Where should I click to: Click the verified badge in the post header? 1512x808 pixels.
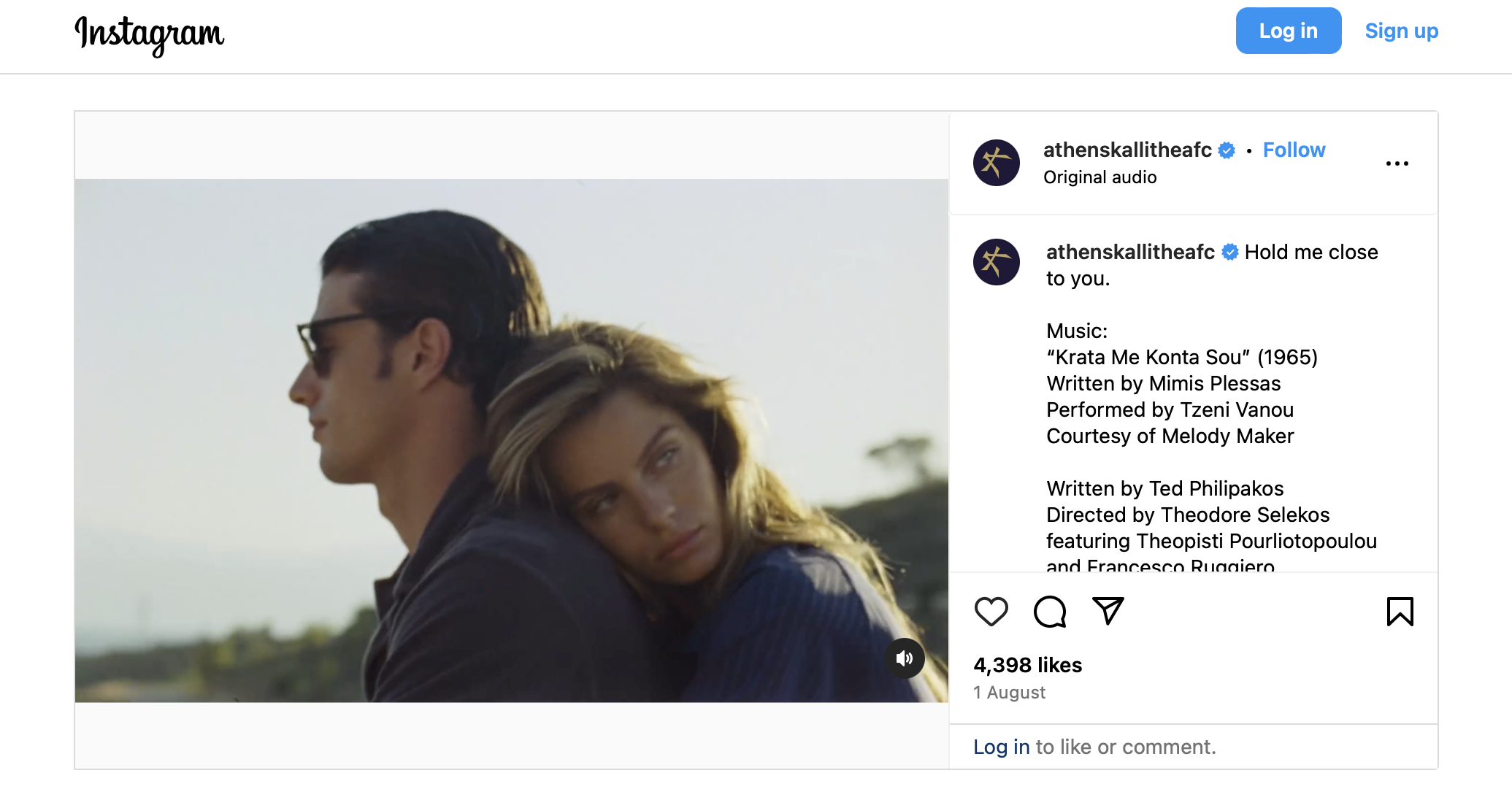1227,150
